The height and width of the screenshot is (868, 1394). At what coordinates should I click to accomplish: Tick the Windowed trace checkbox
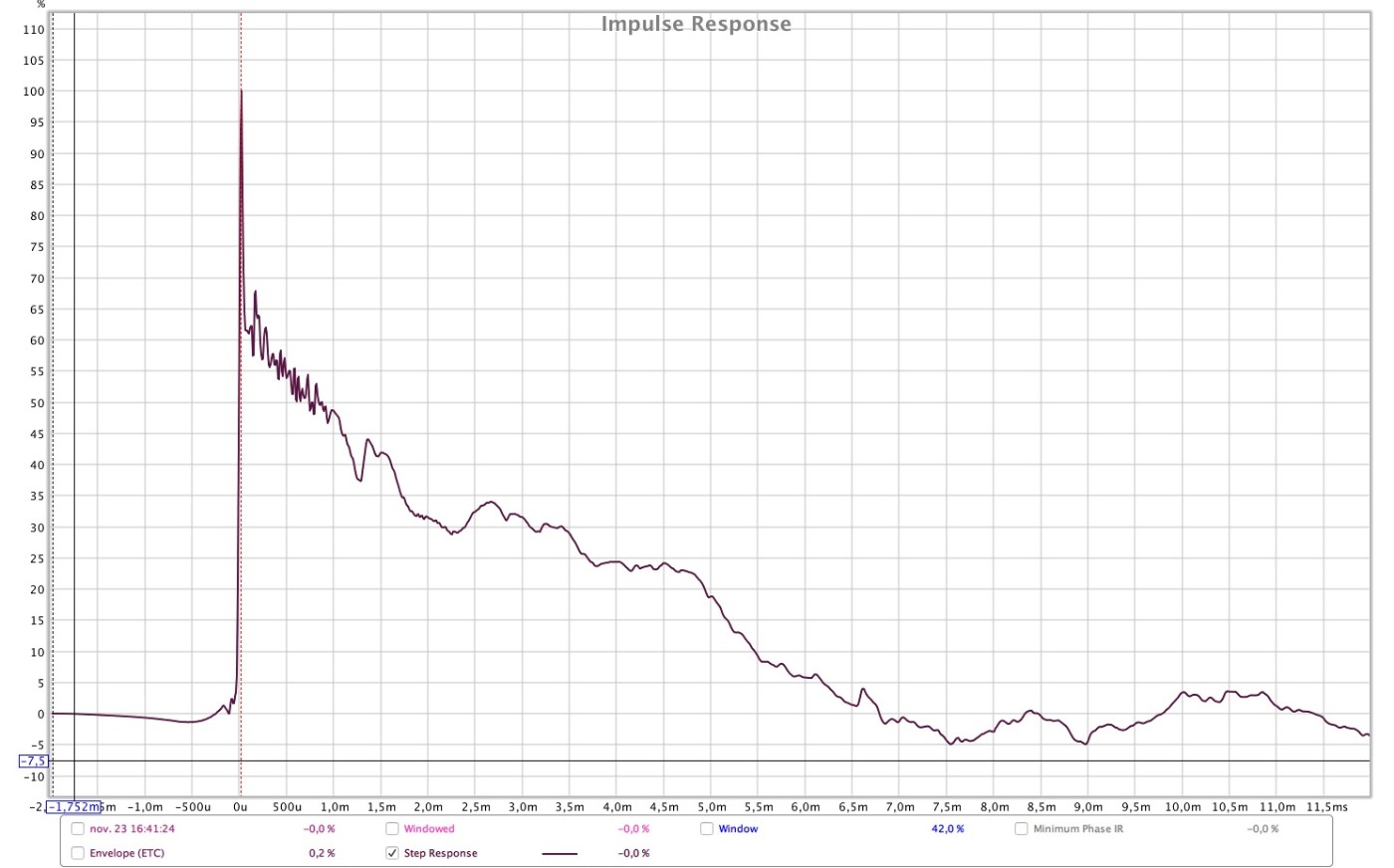pyautogui.click(x=392, y=829)
